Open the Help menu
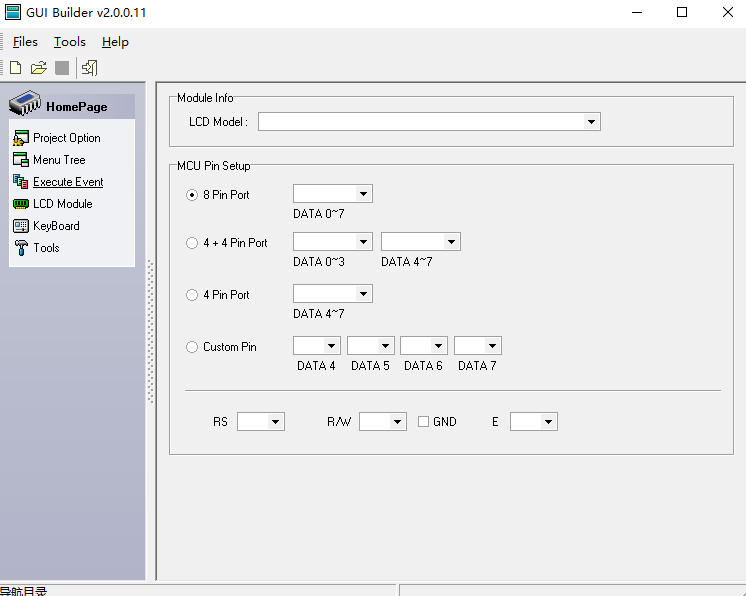This screenshot has height=596, width=746. pyautogui.click(x=115, y=42)
